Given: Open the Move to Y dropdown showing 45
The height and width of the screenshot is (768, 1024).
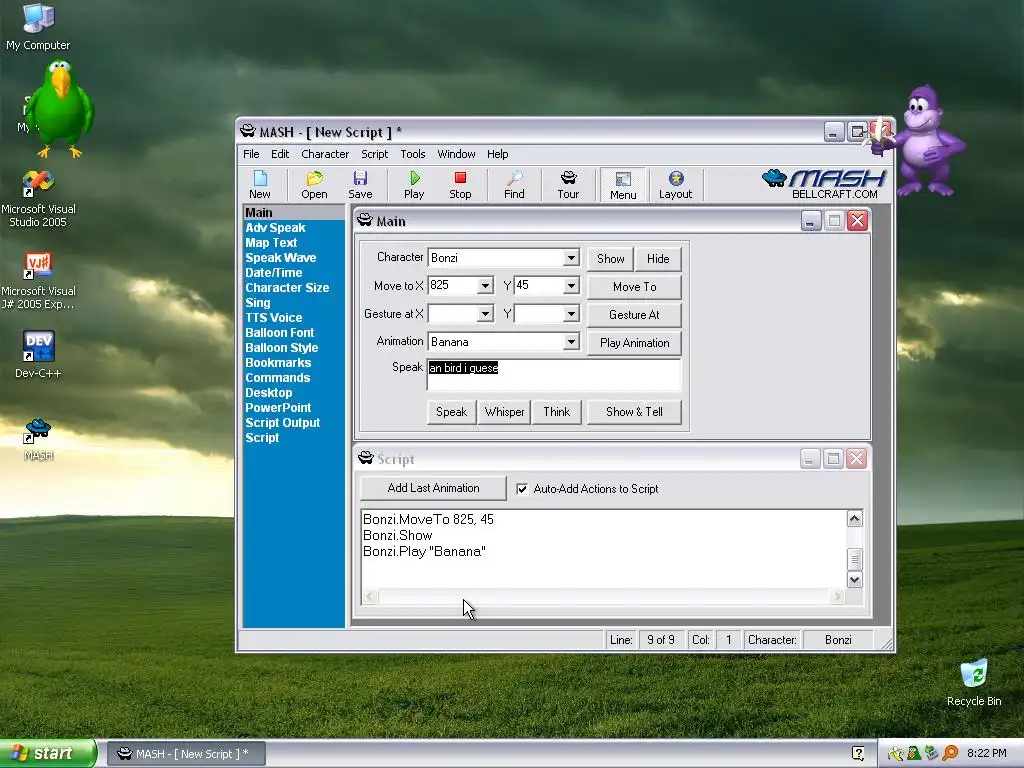Looking at the screenshot, I should coord(571,285).
